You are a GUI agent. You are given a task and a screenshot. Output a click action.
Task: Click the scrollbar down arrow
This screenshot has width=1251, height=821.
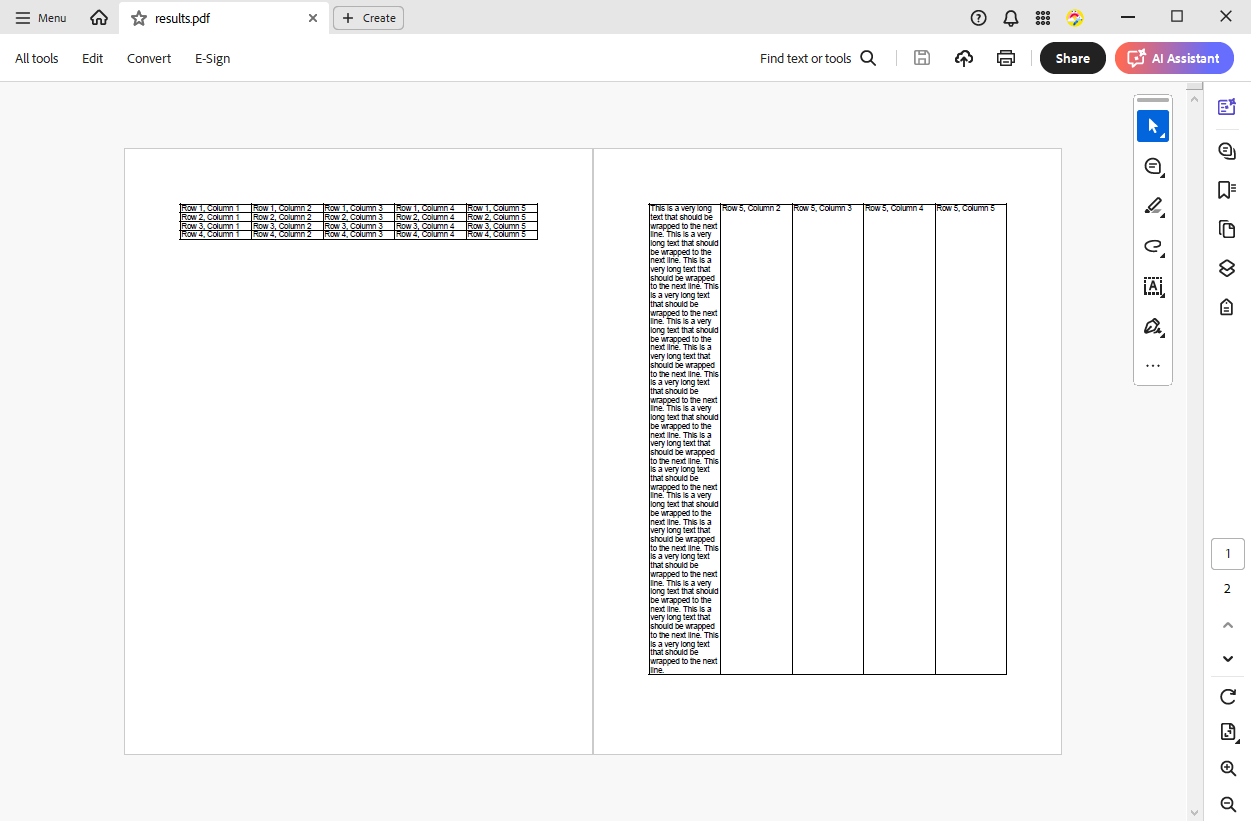(x=1194, y=812)
